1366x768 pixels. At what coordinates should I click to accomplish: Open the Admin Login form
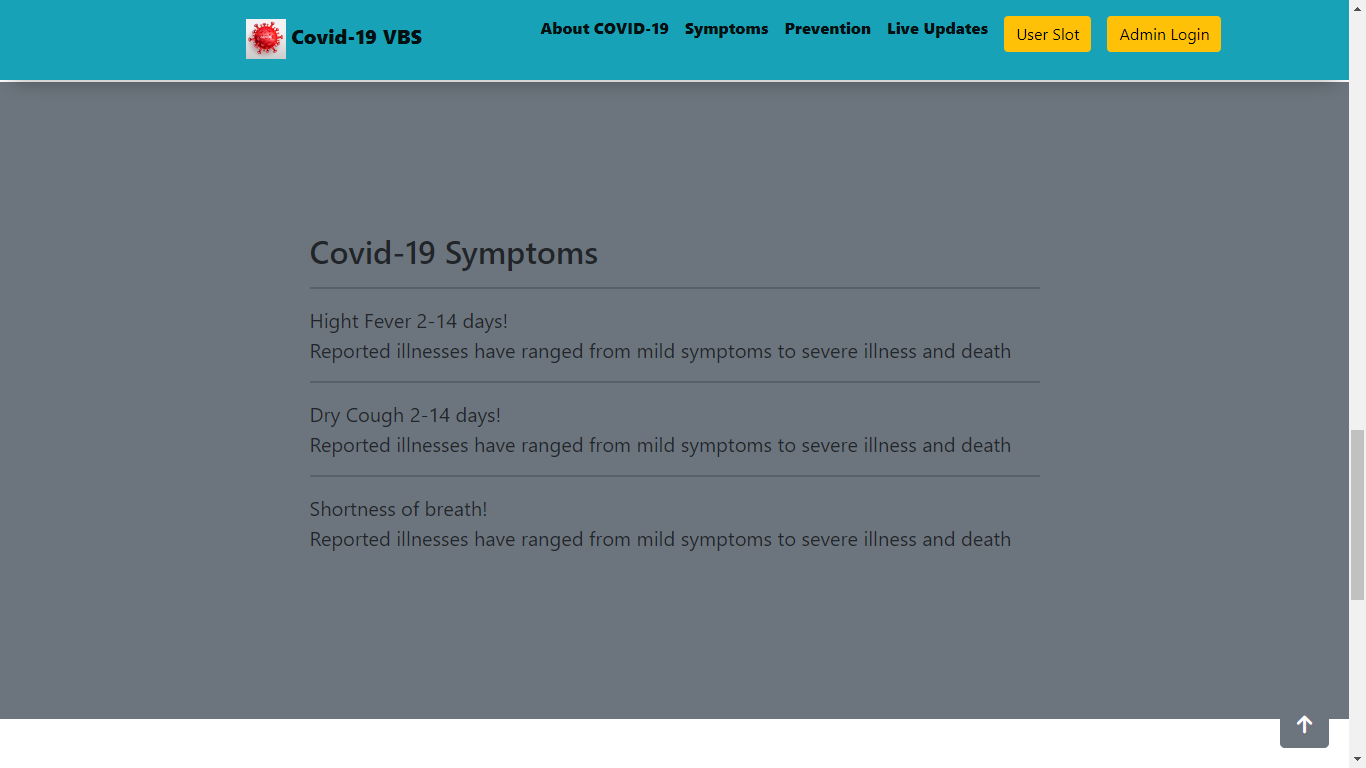1164,33
